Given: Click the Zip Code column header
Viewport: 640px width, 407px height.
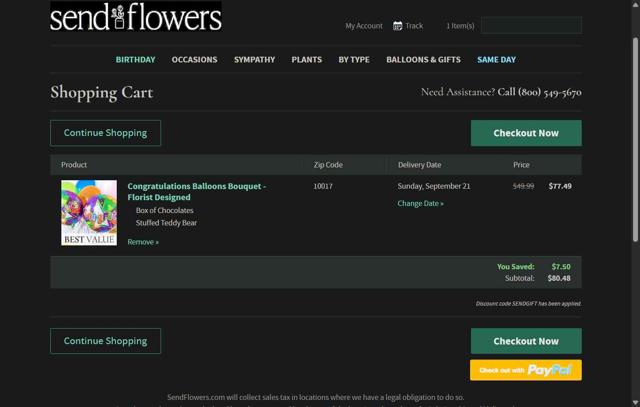Looking at the screenshot, I should (328, 165).
